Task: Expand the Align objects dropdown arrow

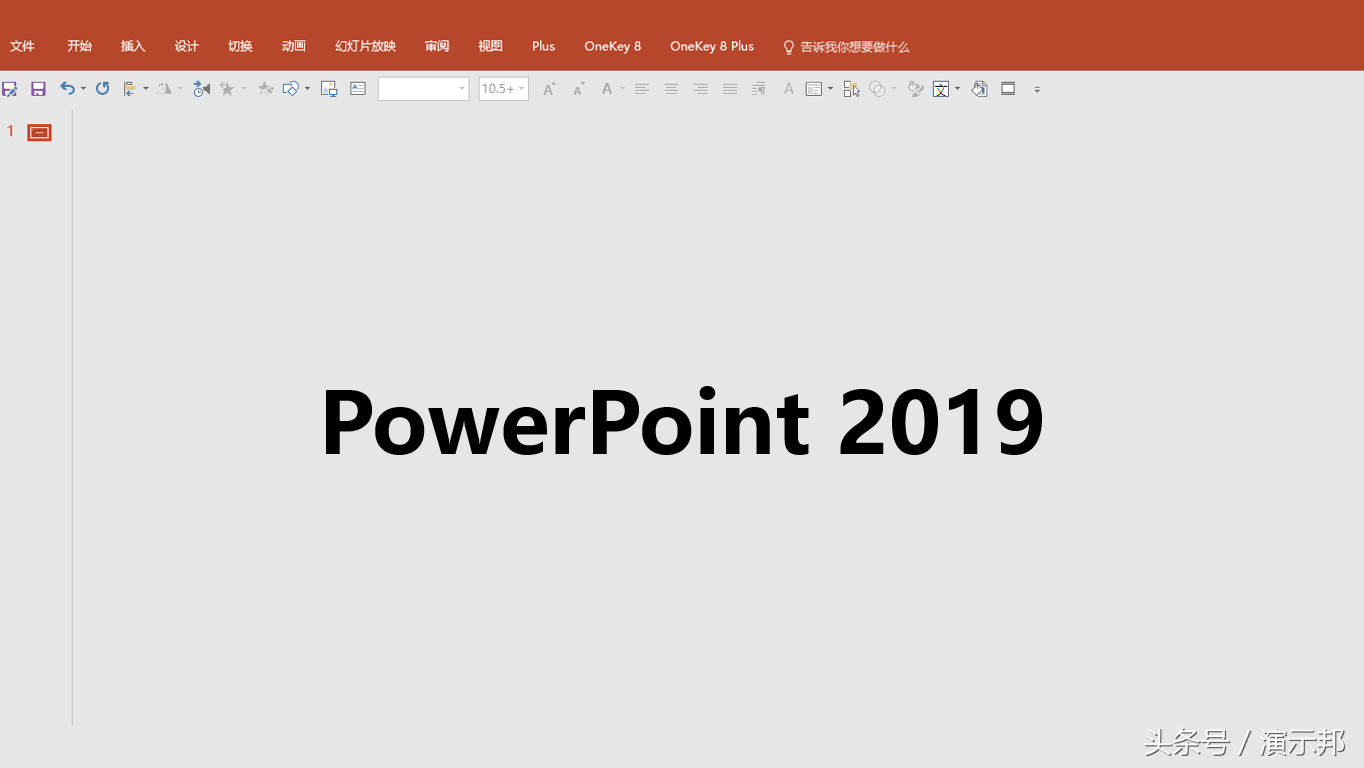Action: pyautogui.click(x=146, y=89)
